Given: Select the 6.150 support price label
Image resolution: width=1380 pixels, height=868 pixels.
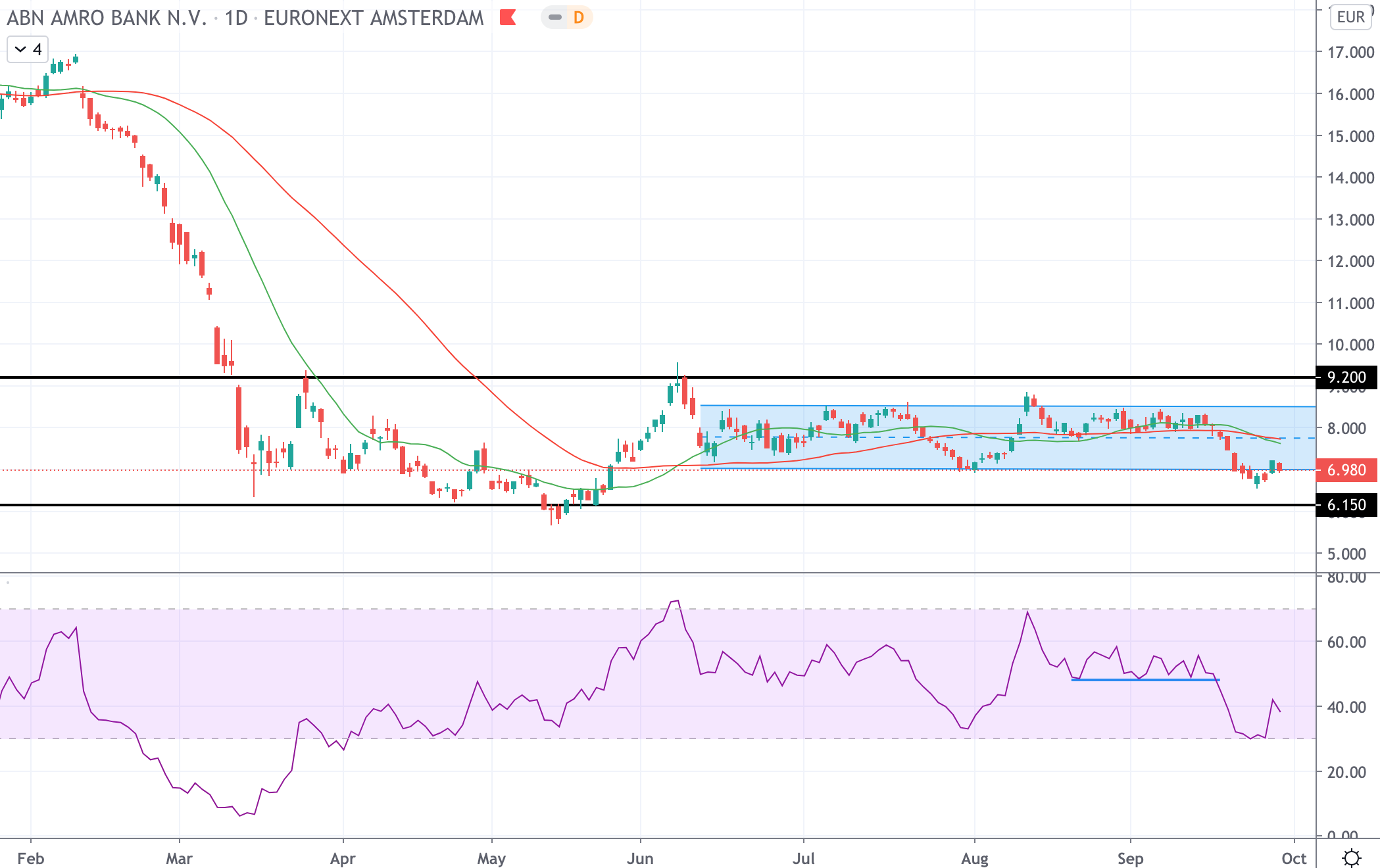Looking at the screenshot, I should point(1346,505).
